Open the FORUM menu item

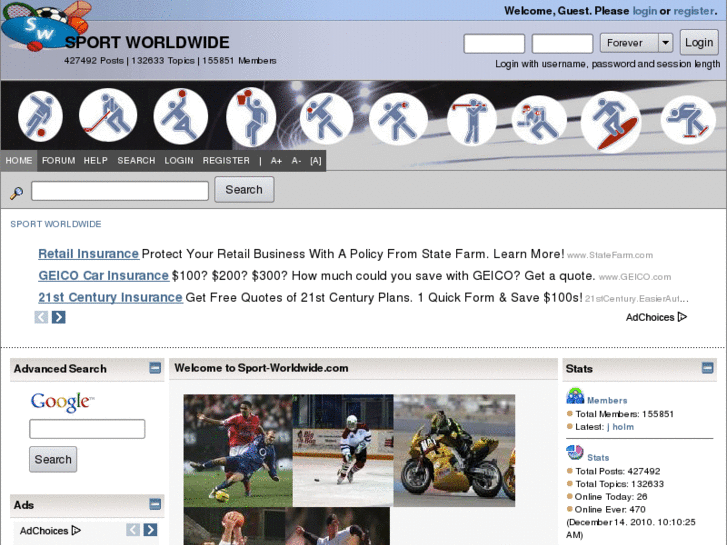(58, 160)
